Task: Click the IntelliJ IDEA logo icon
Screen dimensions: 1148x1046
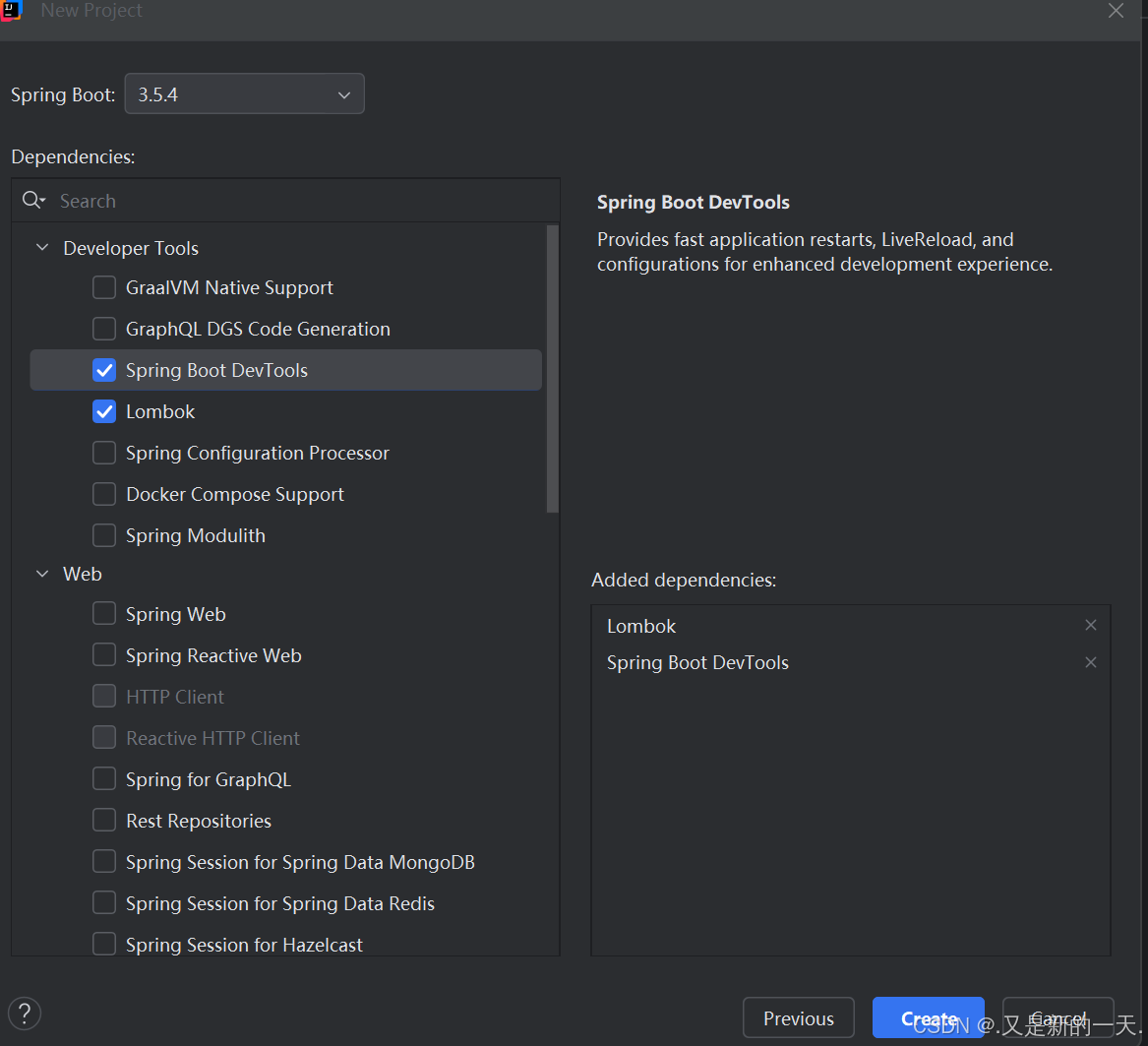Action: coord(11,10)
